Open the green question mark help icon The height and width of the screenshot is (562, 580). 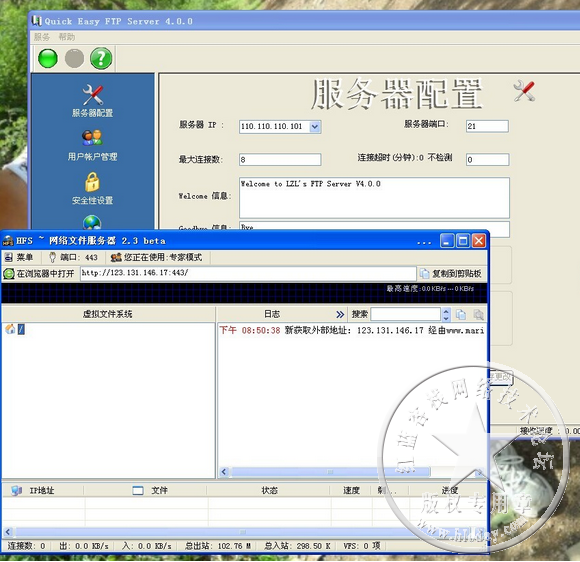101,58
